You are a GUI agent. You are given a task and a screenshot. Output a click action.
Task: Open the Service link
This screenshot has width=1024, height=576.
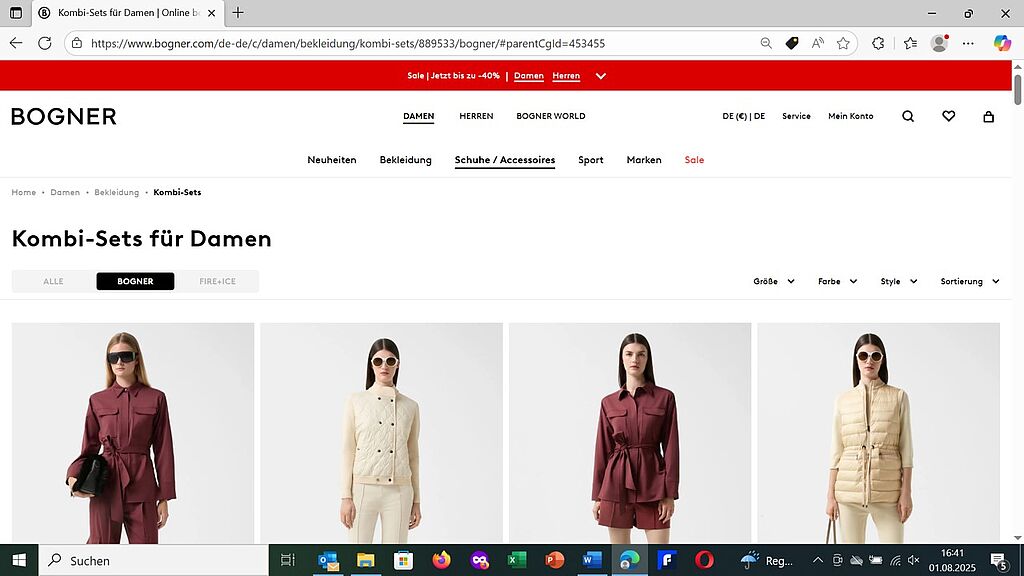(796, 116)
